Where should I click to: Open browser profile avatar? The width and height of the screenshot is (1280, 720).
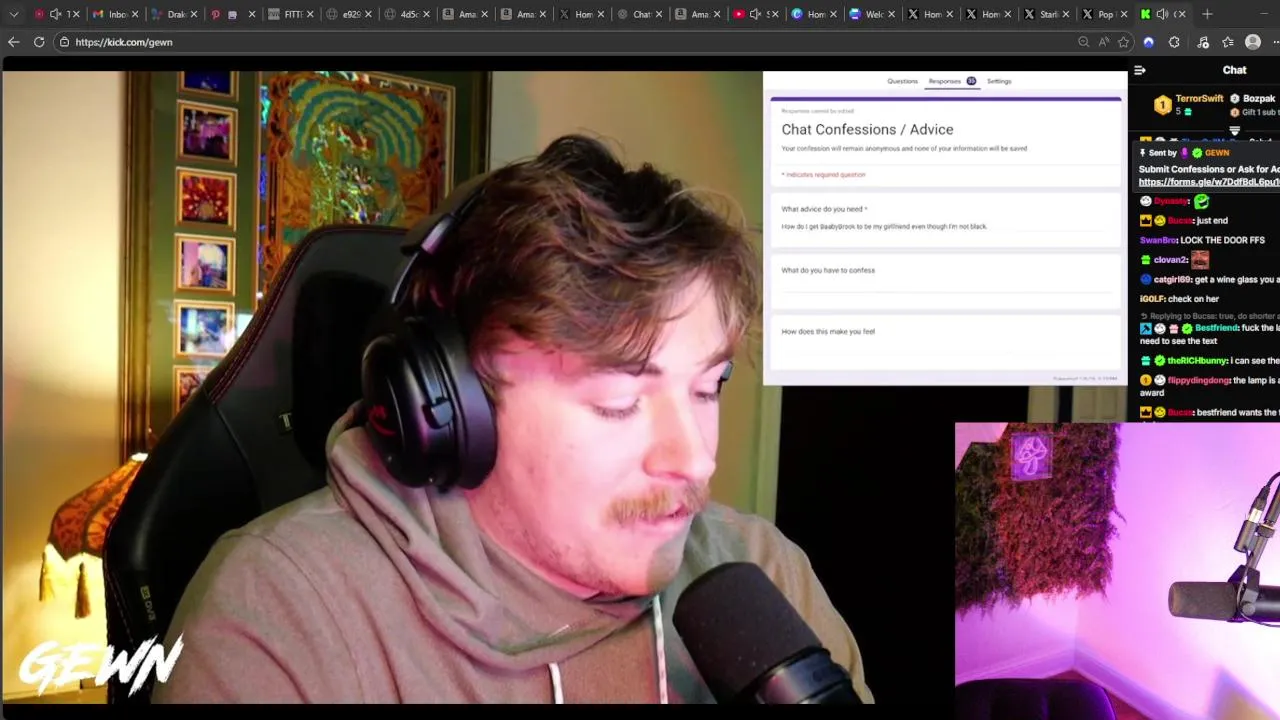click(1253, 42)
